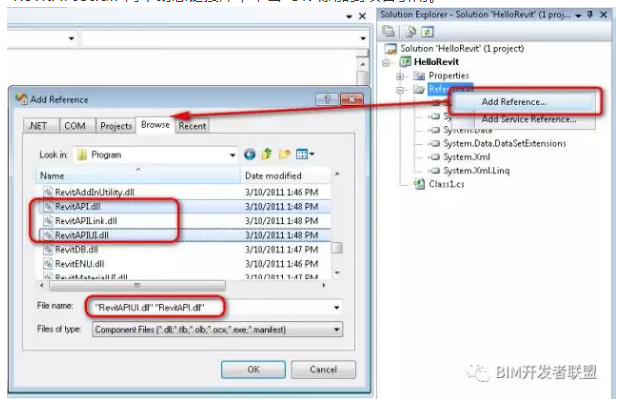Close the Solution Explorer panel
Image resolution: width=624 pixels, height=401 pixels.
[604, 15]
